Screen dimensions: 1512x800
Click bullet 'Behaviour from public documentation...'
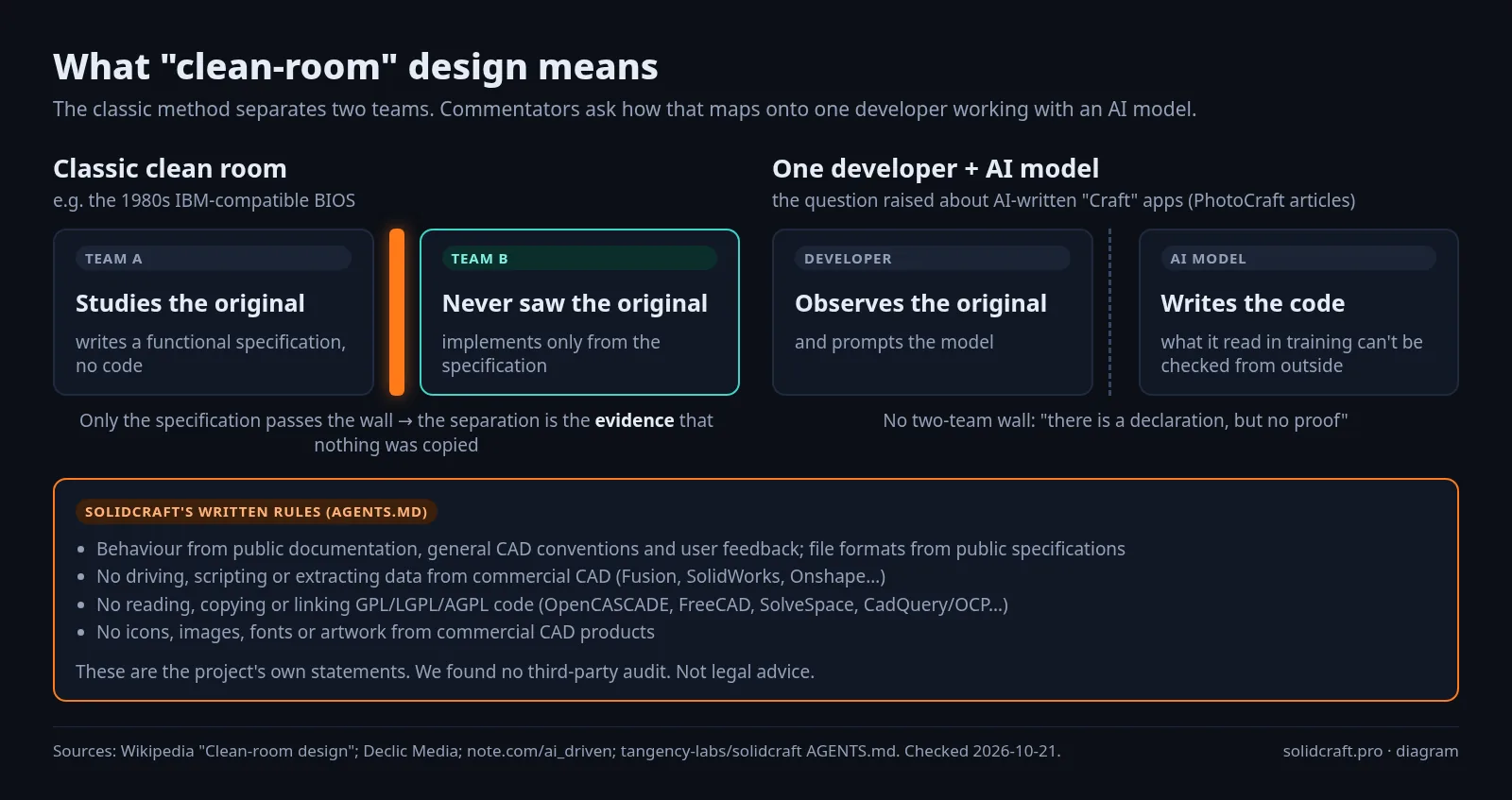click(610, 549)
